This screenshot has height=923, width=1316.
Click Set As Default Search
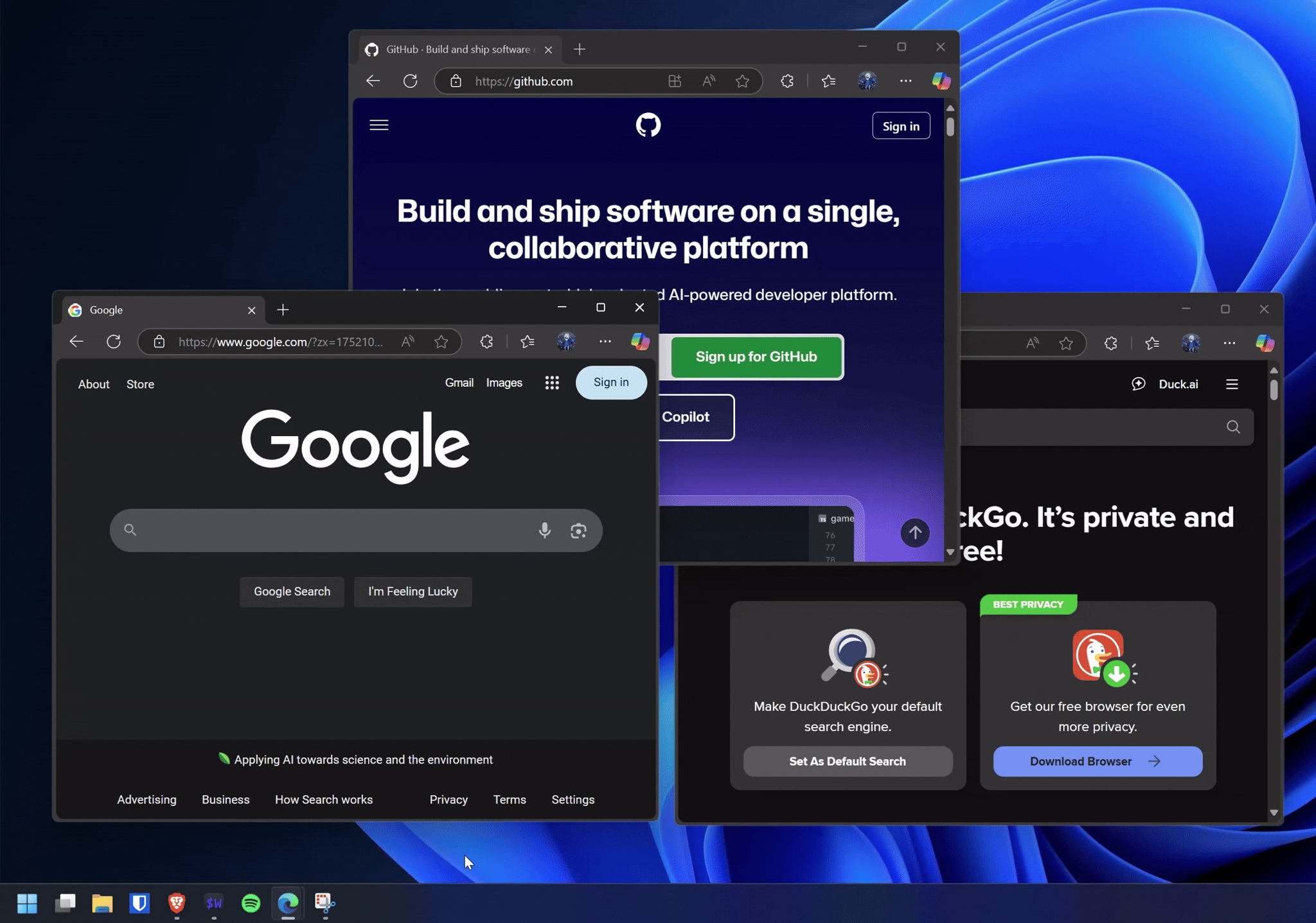click(848, 761)
